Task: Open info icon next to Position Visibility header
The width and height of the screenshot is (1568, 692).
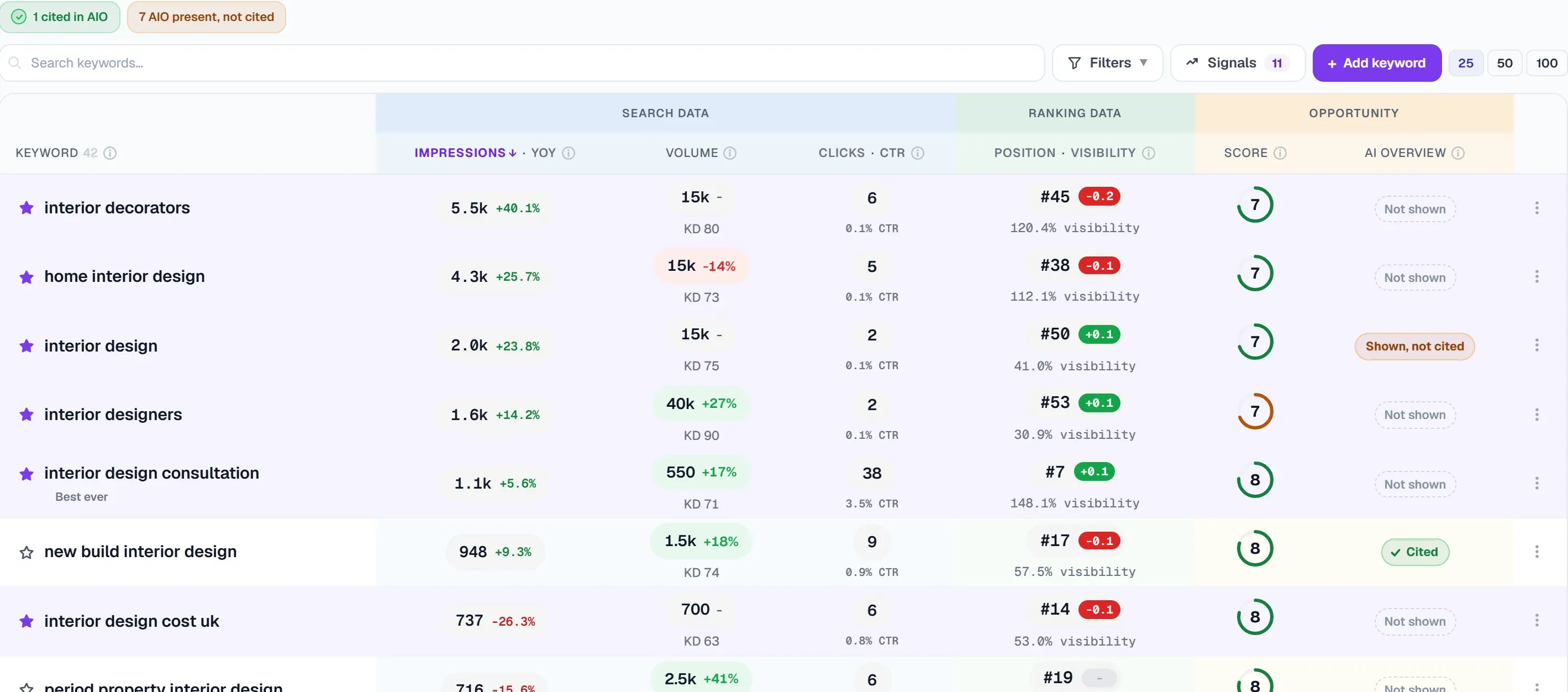Action: 1148,153
